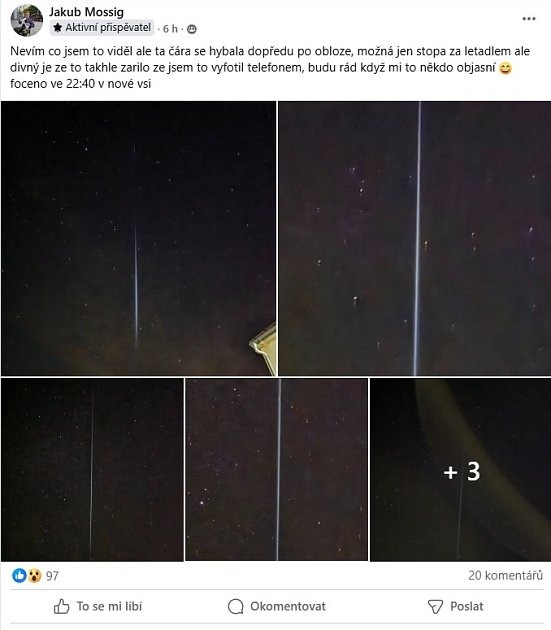Click the speech bubble comment icon
551x630 pixels.
(x=236, y=606)
